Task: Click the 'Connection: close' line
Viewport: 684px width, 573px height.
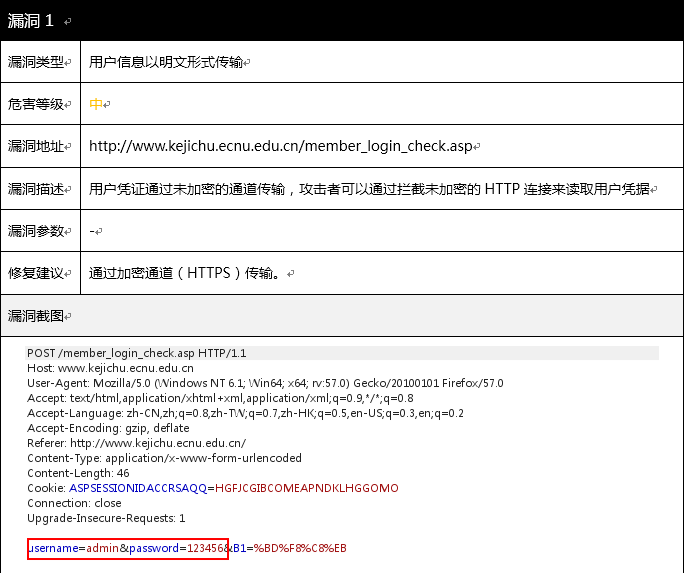Action: tap(74, 503)
